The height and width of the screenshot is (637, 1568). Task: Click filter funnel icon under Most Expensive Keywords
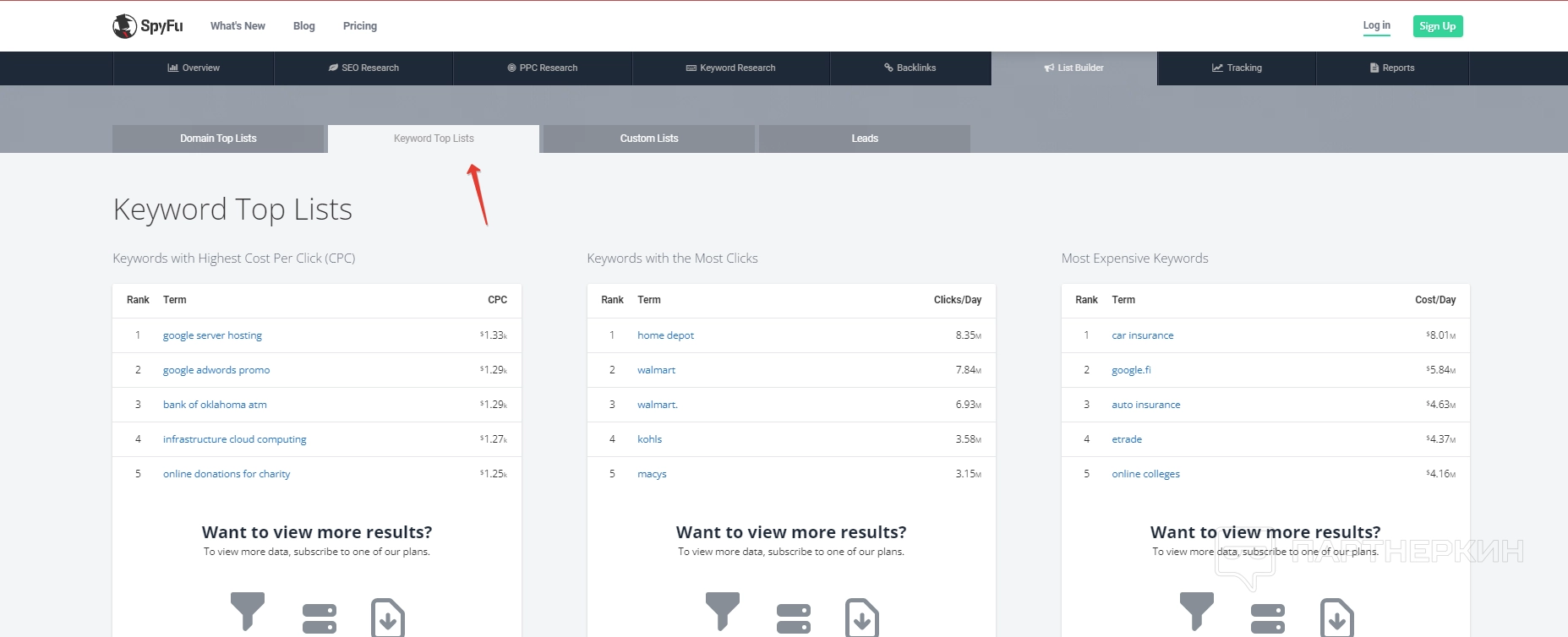coord(1197,611)
